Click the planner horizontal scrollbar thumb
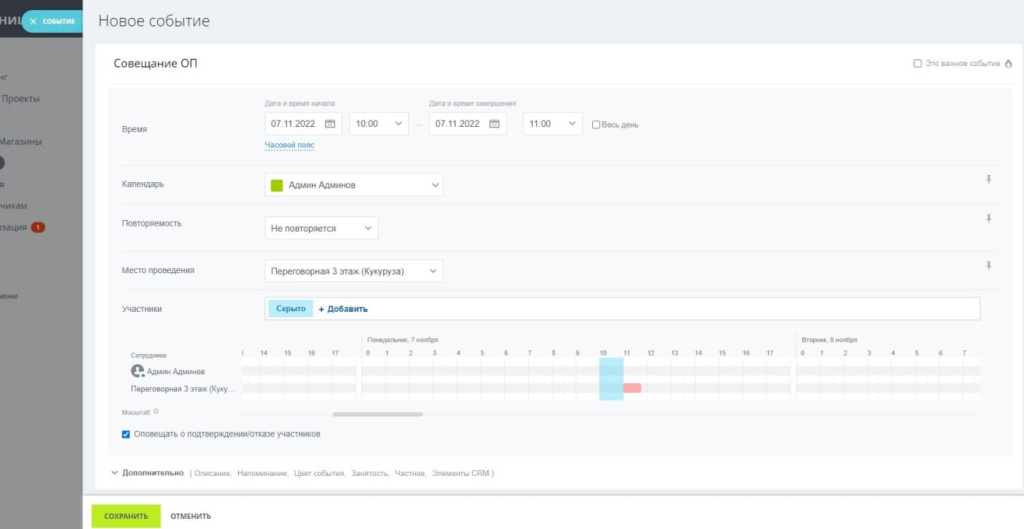The width and height of the screenshot is (1024, 529). [377, 413]
